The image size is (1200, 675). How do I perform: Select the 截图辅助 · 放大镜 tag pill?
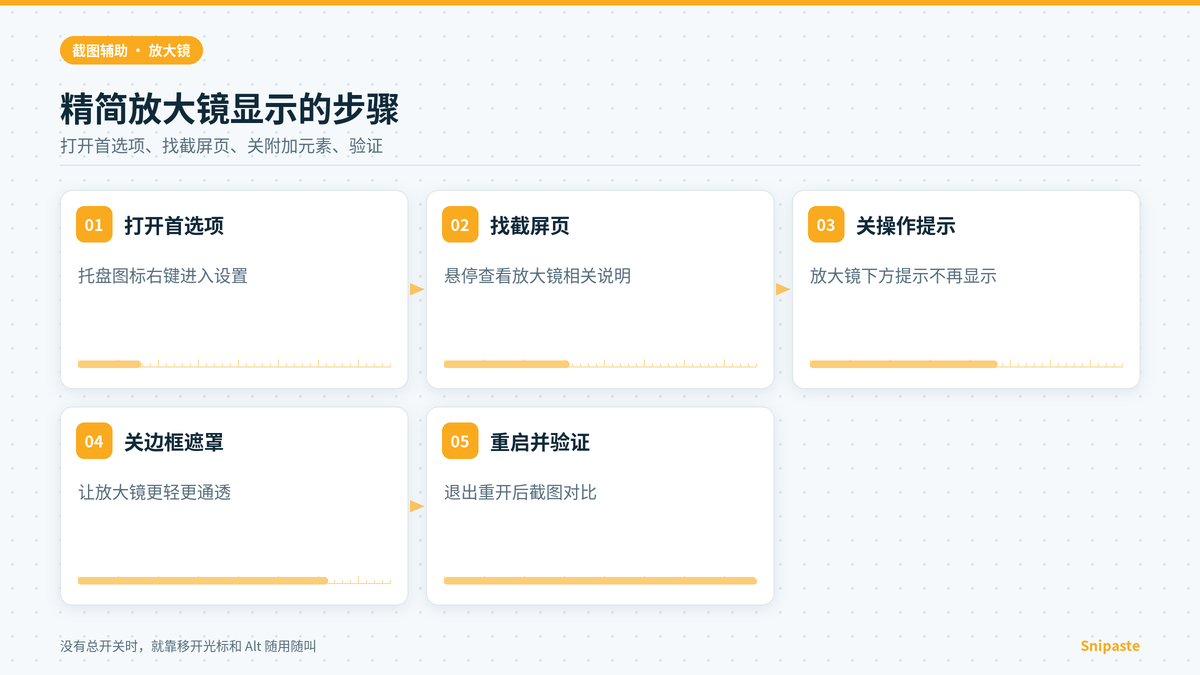(x=131, y=50)
